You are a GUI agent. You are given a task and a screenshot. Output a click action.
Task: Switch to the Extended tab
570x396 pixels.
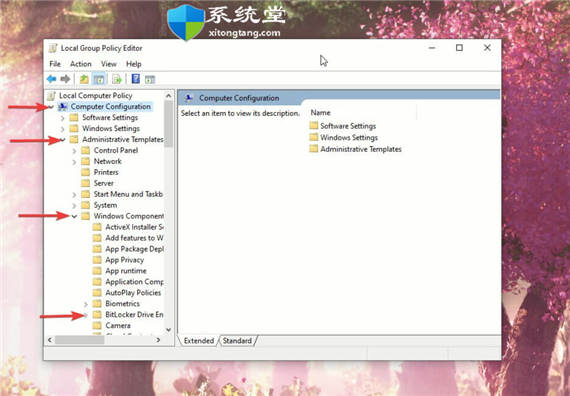(x=198, y=341)
